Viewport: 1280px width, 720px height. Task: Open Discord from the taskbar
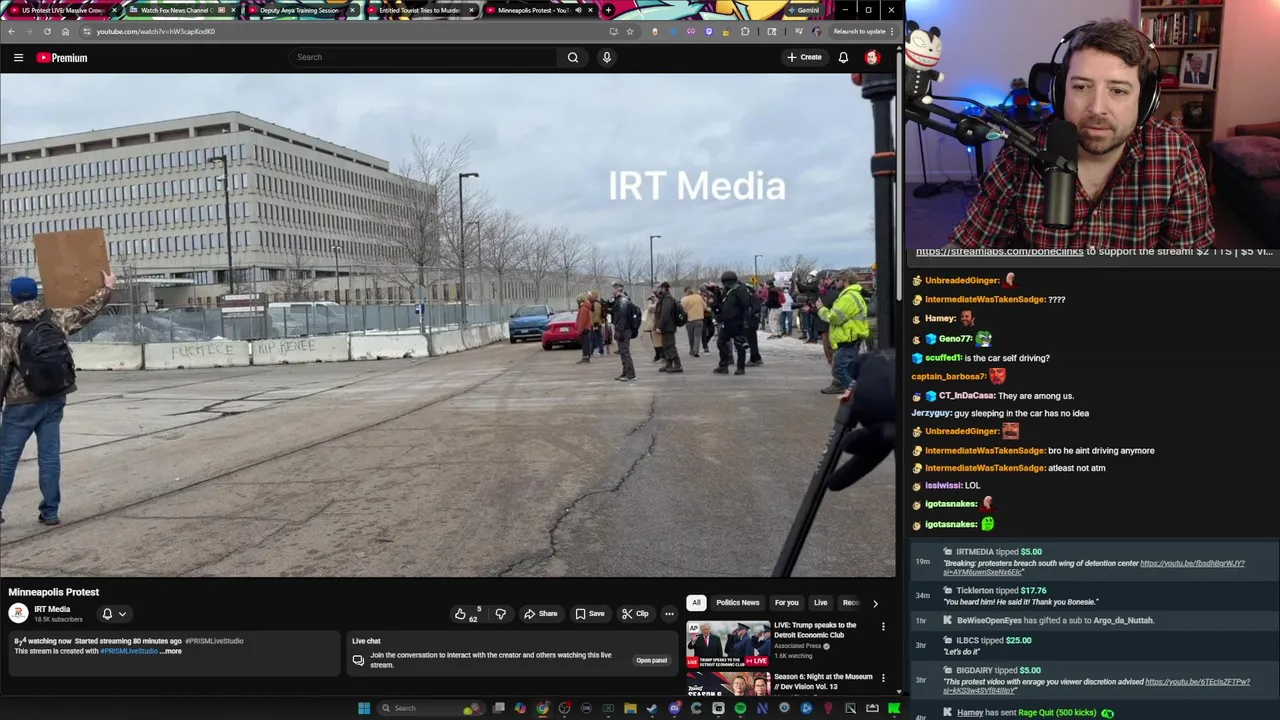[674, 708]
